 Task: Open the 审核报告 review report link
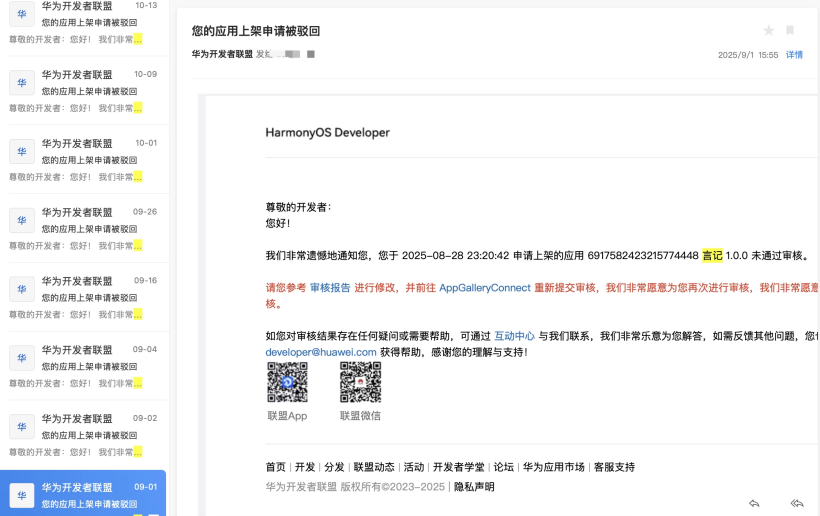(330, 287)
